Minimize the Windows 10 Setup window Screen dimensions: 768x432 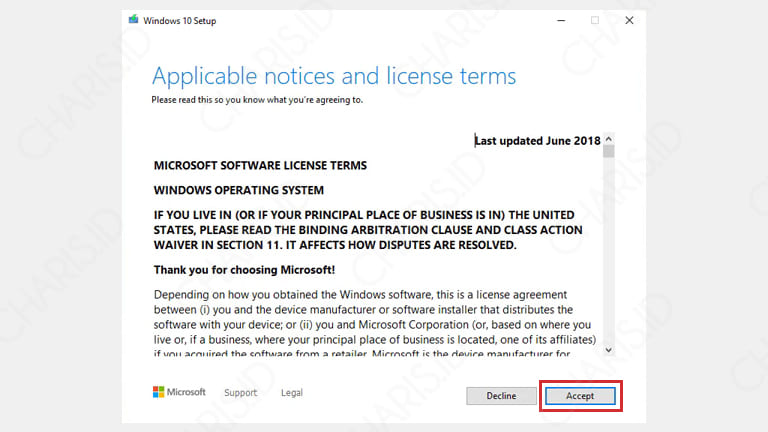coord(561,21)
